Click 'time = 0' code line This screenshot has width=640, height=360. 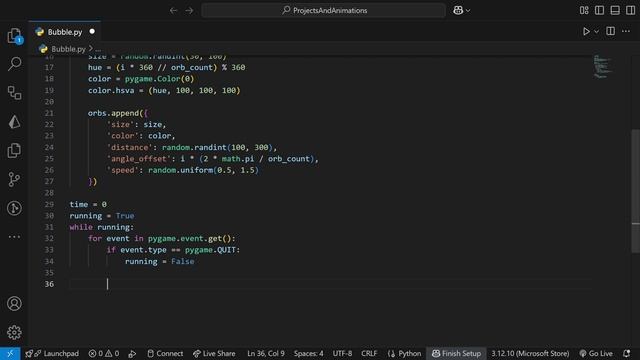(x=88, y=204)
